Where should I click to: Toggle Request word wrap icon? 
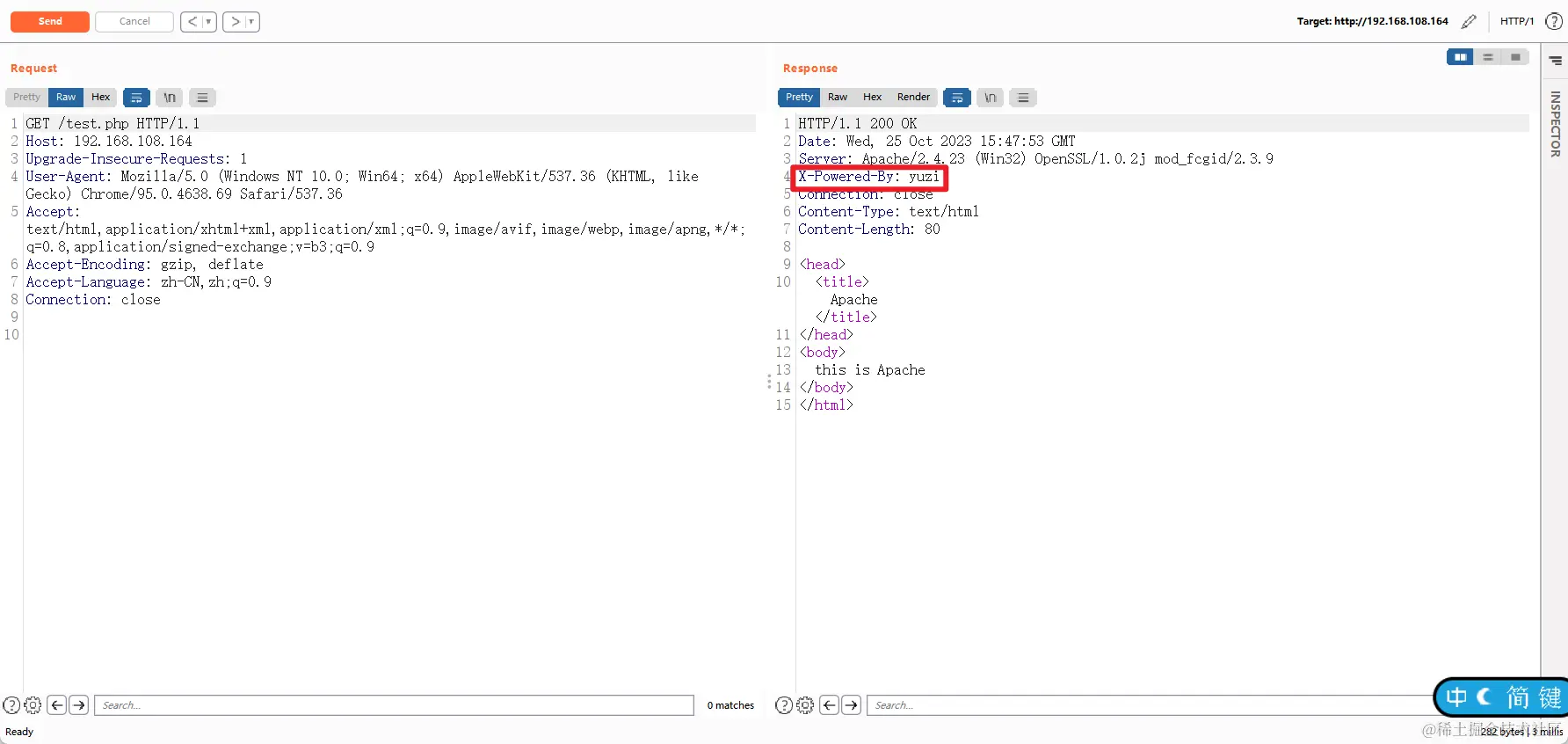pos(136,98)
